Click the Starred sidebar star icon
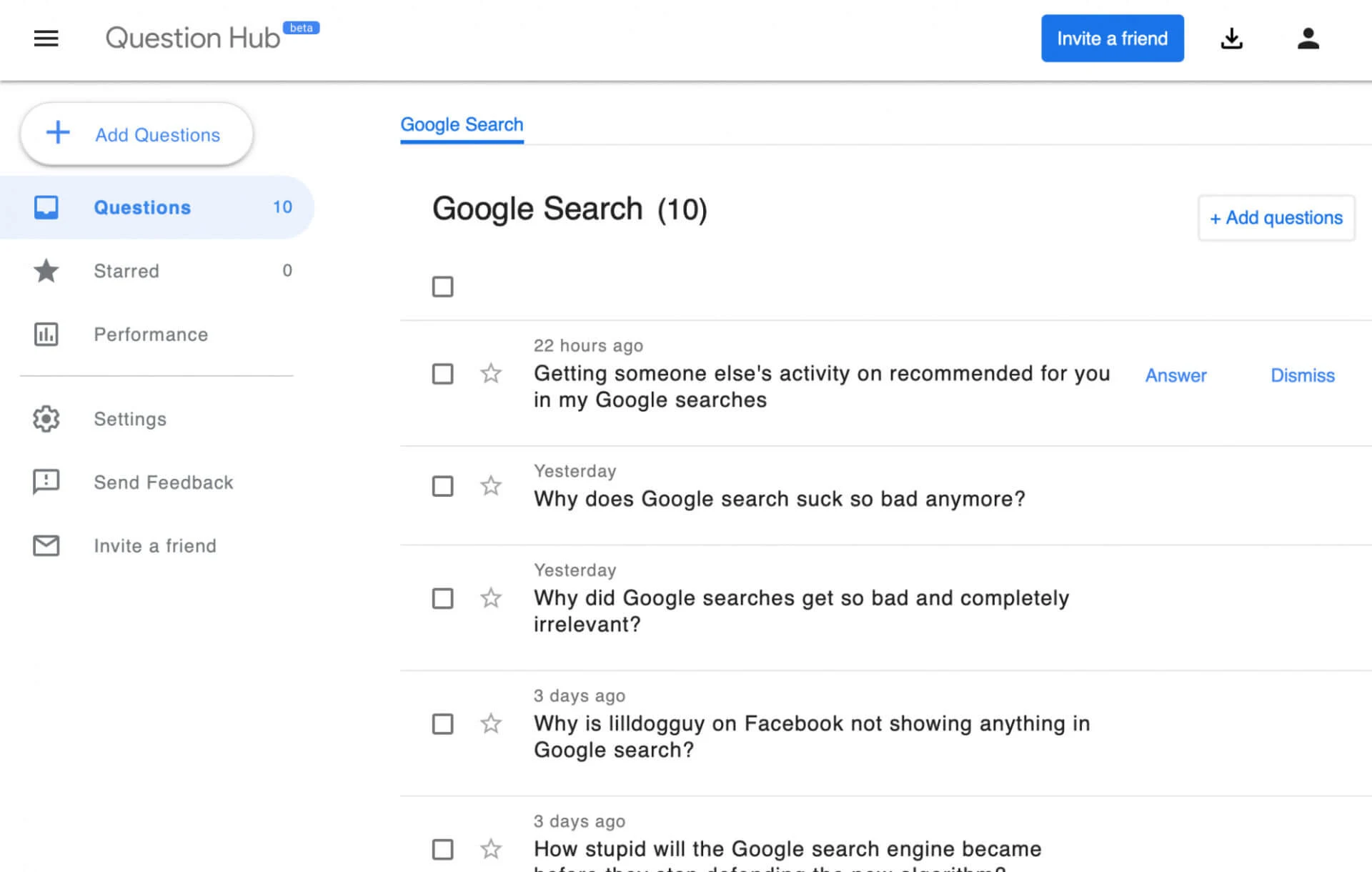This screenshot has height=872, width=1372. tap(46, 271)
